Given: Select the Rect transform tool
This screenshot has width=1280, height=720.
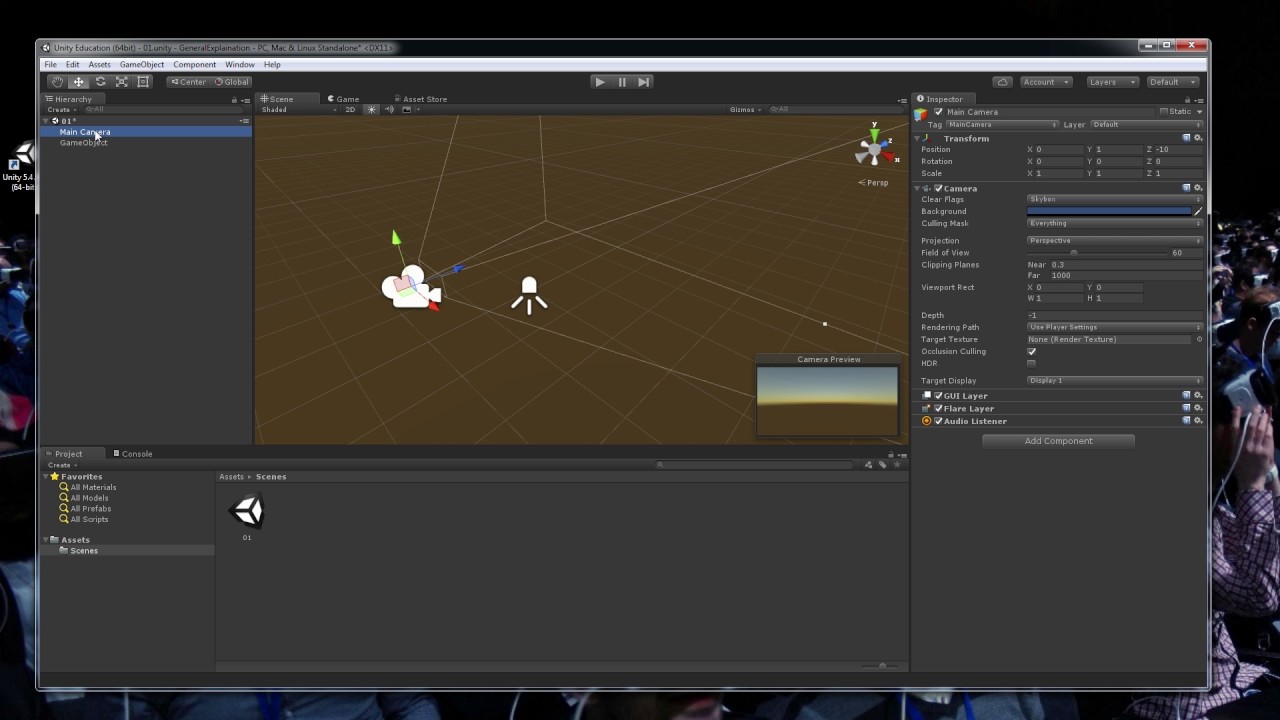Looking at the screenshot, I should (x=143, y=82).
